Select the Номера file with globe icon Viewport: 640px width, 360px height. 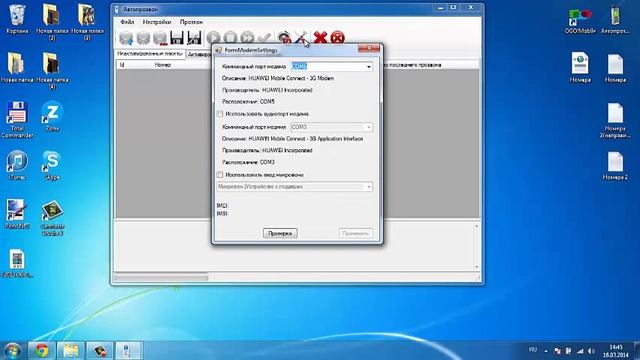pyautogui.click(x=580, y=68)
